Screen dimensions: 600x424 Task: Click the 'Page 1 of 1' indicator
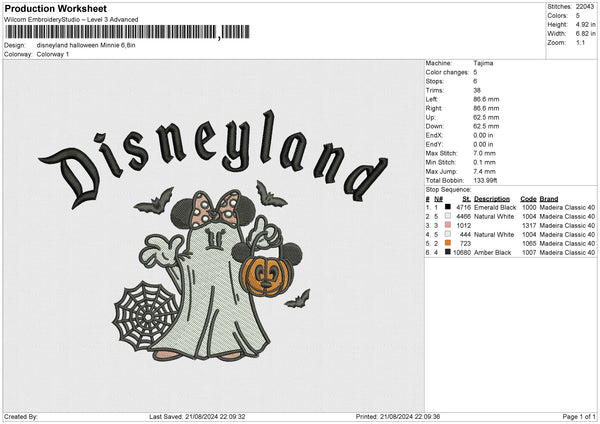[x=579, y=416]
